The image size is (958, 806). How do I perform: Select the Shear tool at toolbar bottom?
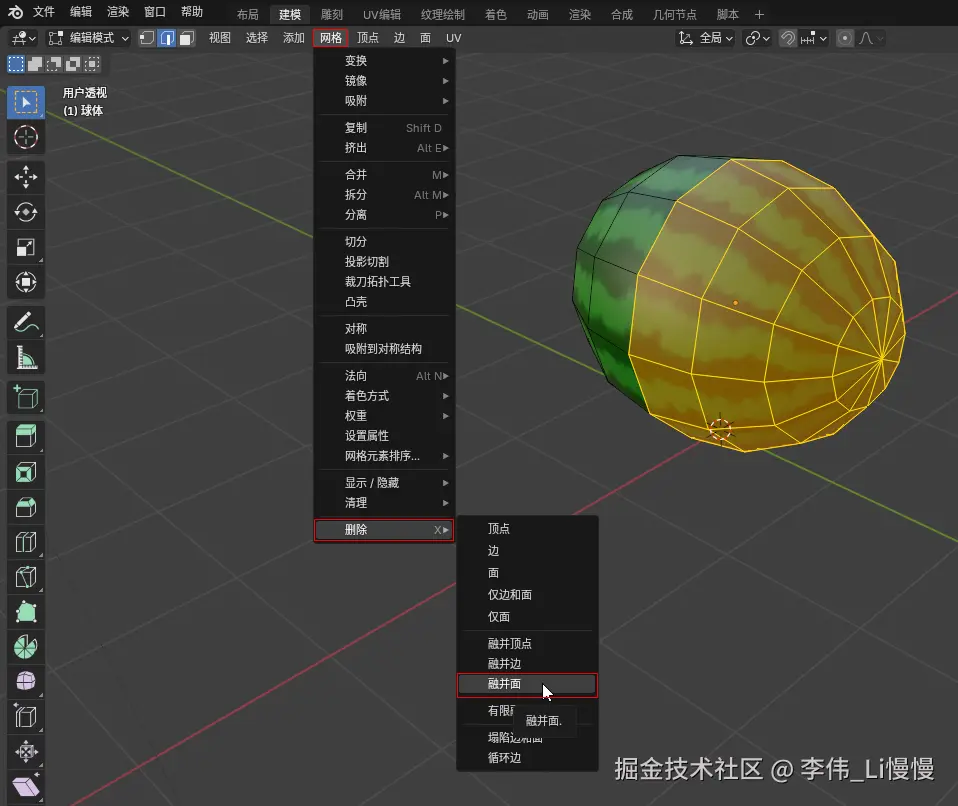click(x=26, y=786)
